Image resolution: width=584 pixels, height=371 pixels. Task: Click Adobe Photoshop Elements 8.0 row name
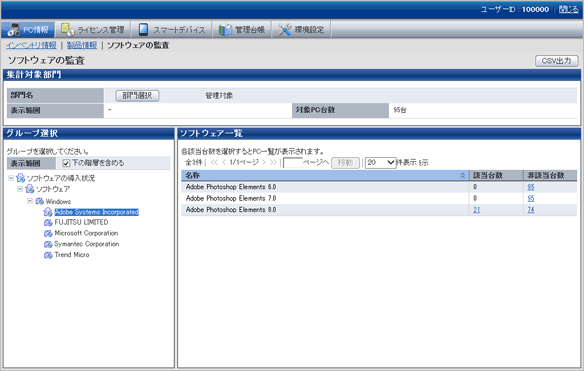tap(231, 210)
